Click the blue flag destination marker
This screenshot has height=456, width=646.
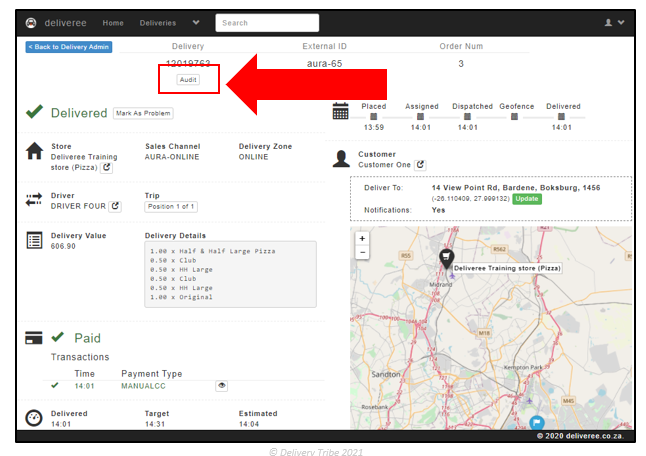pos(536,422)
